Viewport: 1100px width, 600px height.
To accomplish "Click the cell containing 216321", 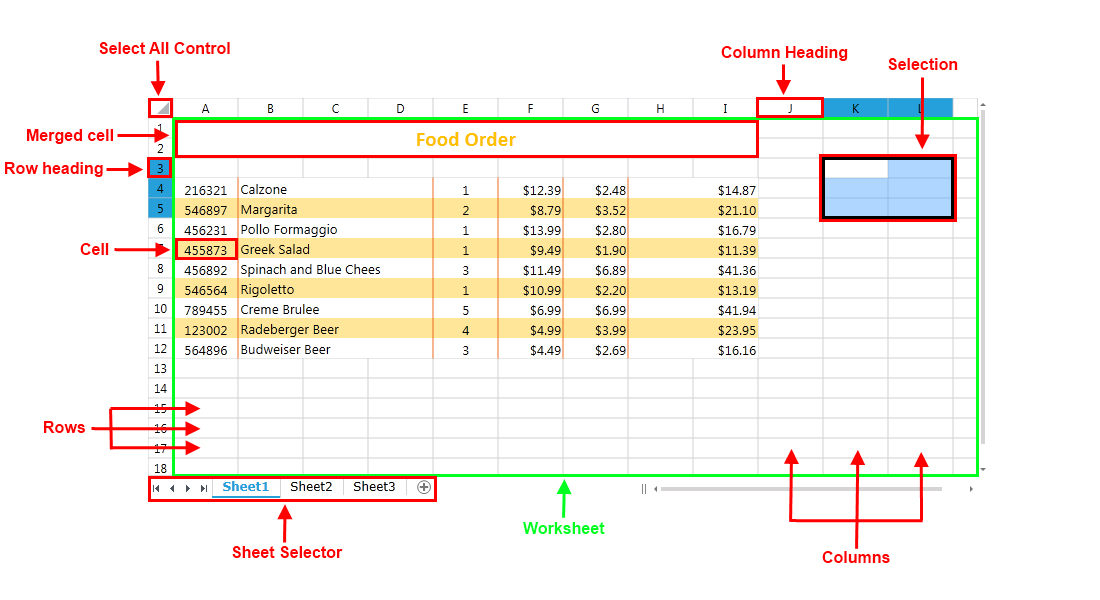I will (206, 189).
